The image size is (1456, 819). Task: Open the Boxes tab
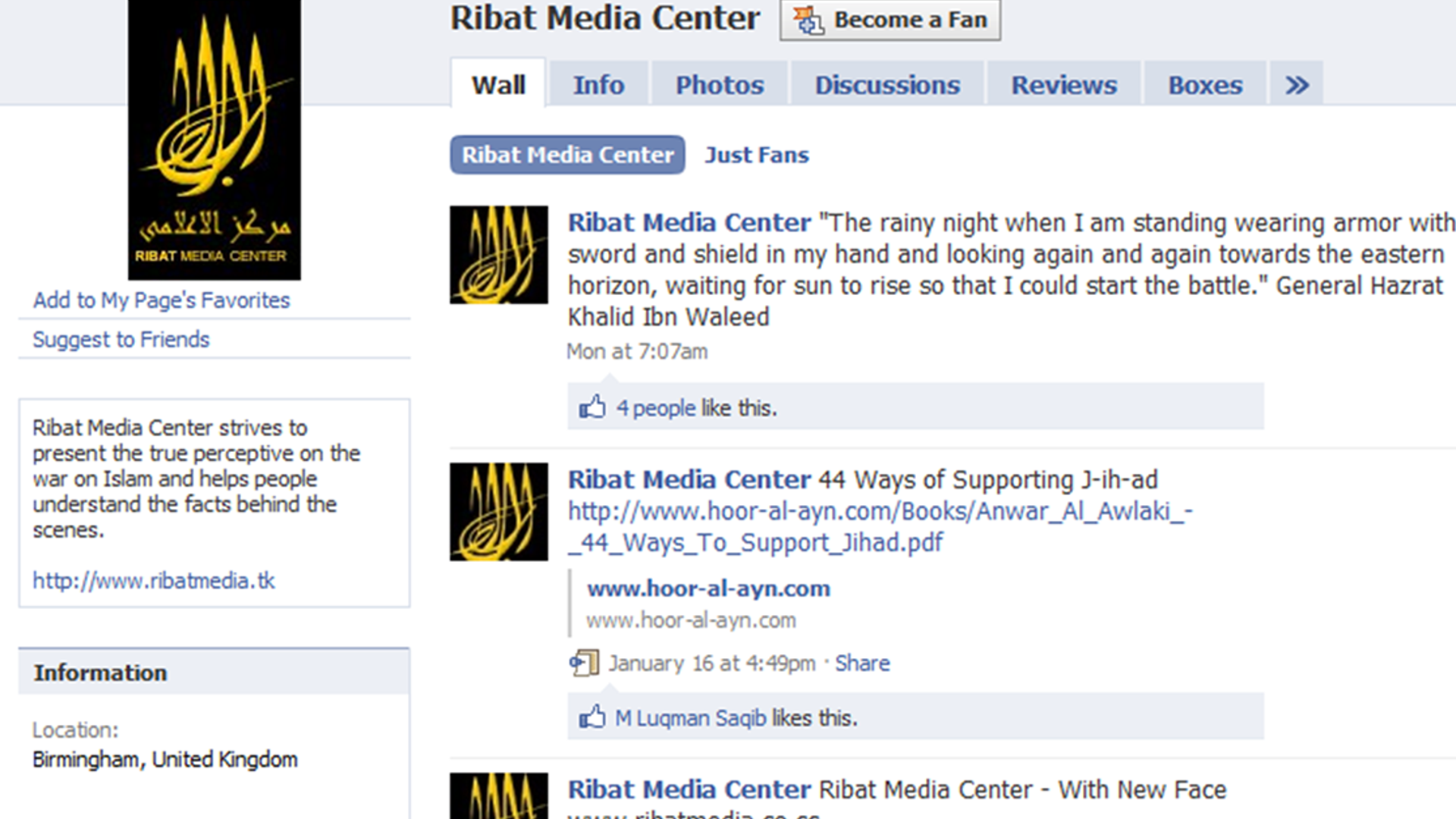point(1205,84)
